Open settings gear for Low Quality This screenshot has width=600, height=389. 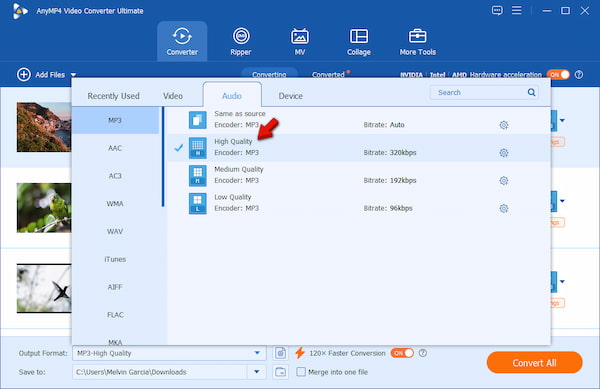(x=504, y=208)
